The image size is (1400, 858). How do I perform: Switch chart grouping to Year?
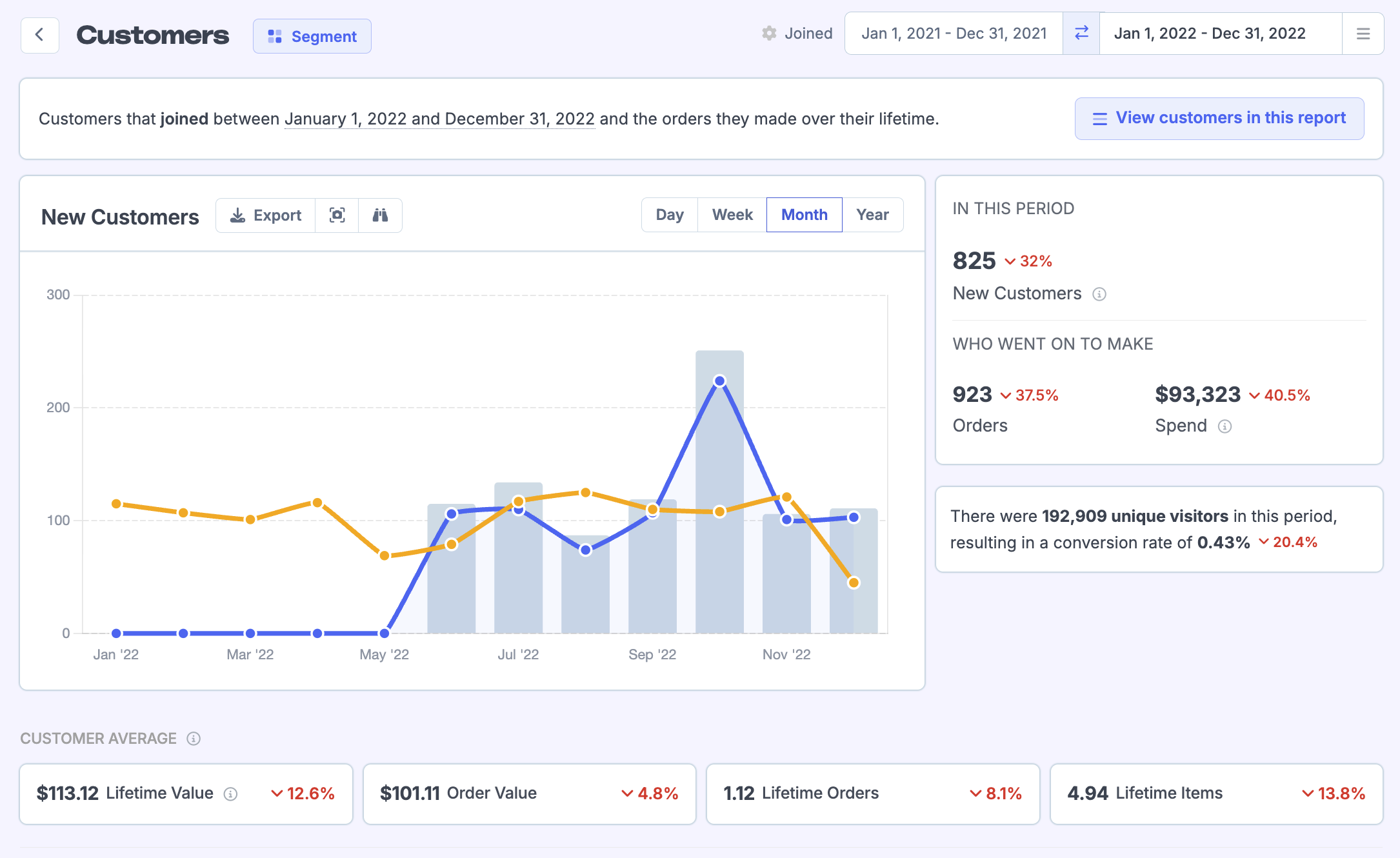click(x=872, y=215)
